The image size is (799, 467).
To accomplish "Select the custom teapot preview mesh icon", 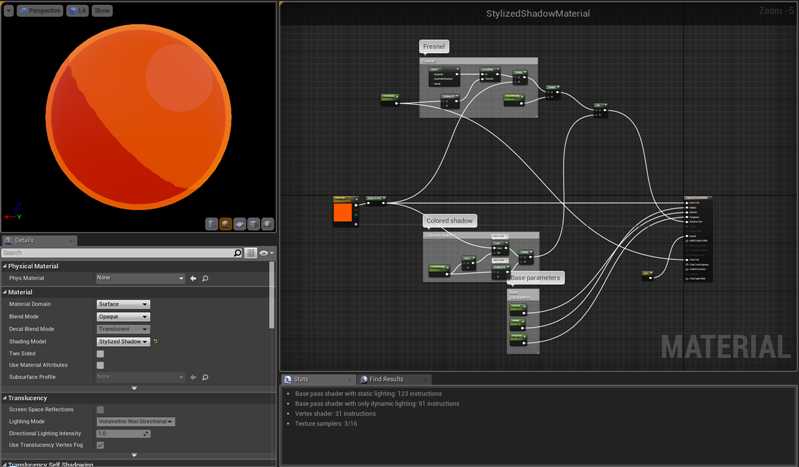I will tap(268, 224).
